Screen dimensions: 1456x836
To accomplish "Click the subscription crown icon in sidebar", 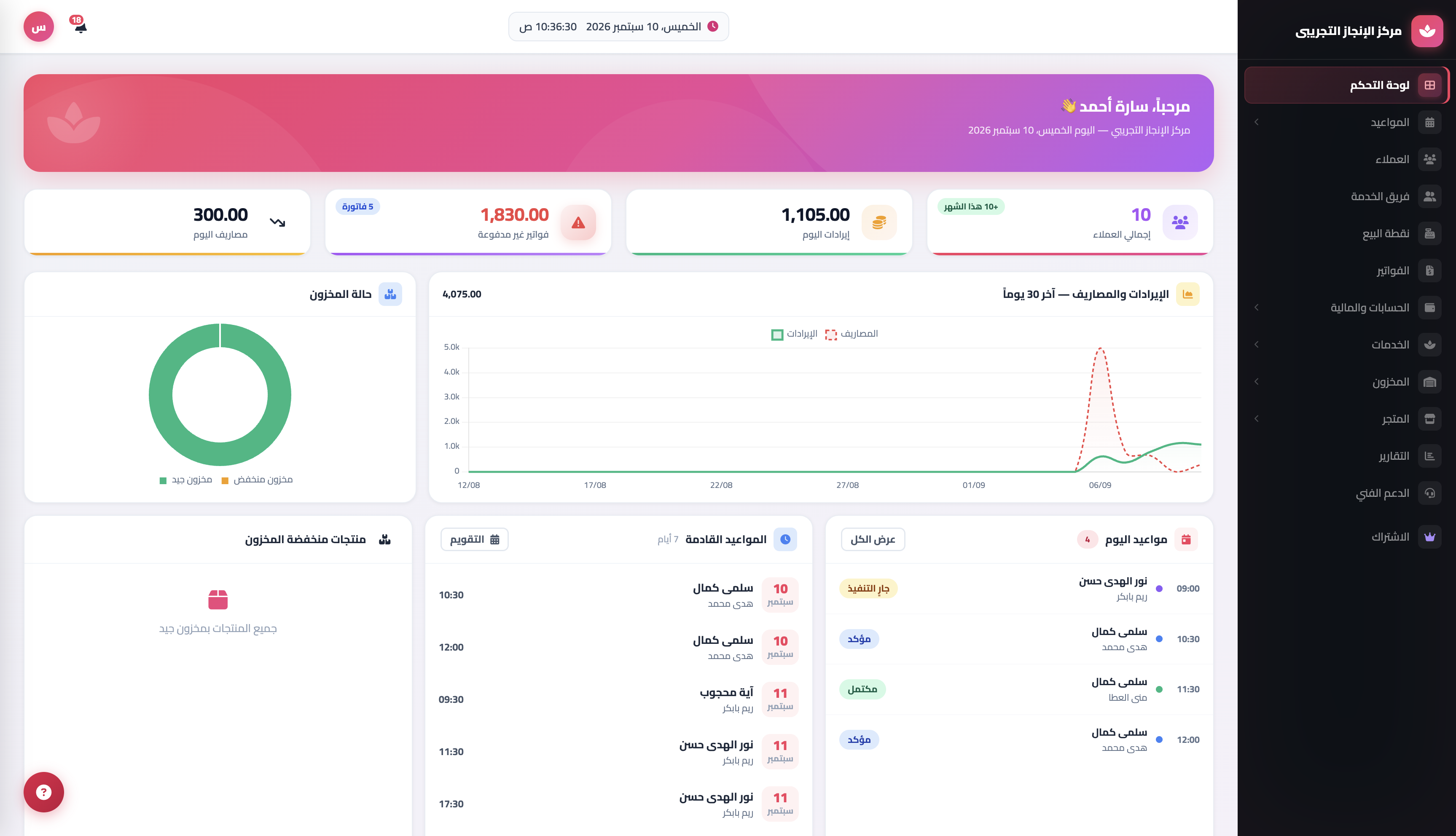I will click(1429, 537).
